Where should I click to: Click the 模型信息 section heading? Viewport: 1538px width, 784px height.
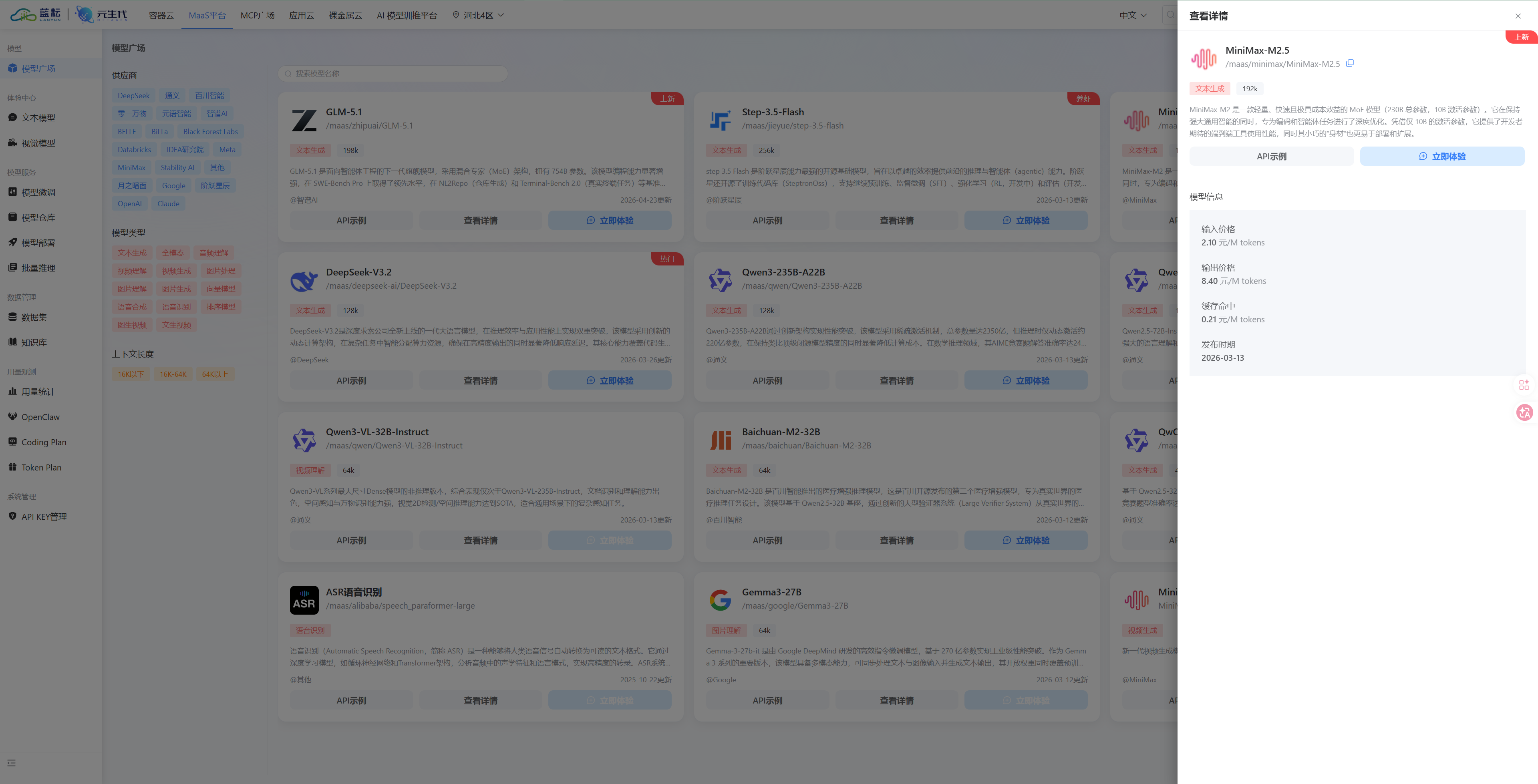1206,197
